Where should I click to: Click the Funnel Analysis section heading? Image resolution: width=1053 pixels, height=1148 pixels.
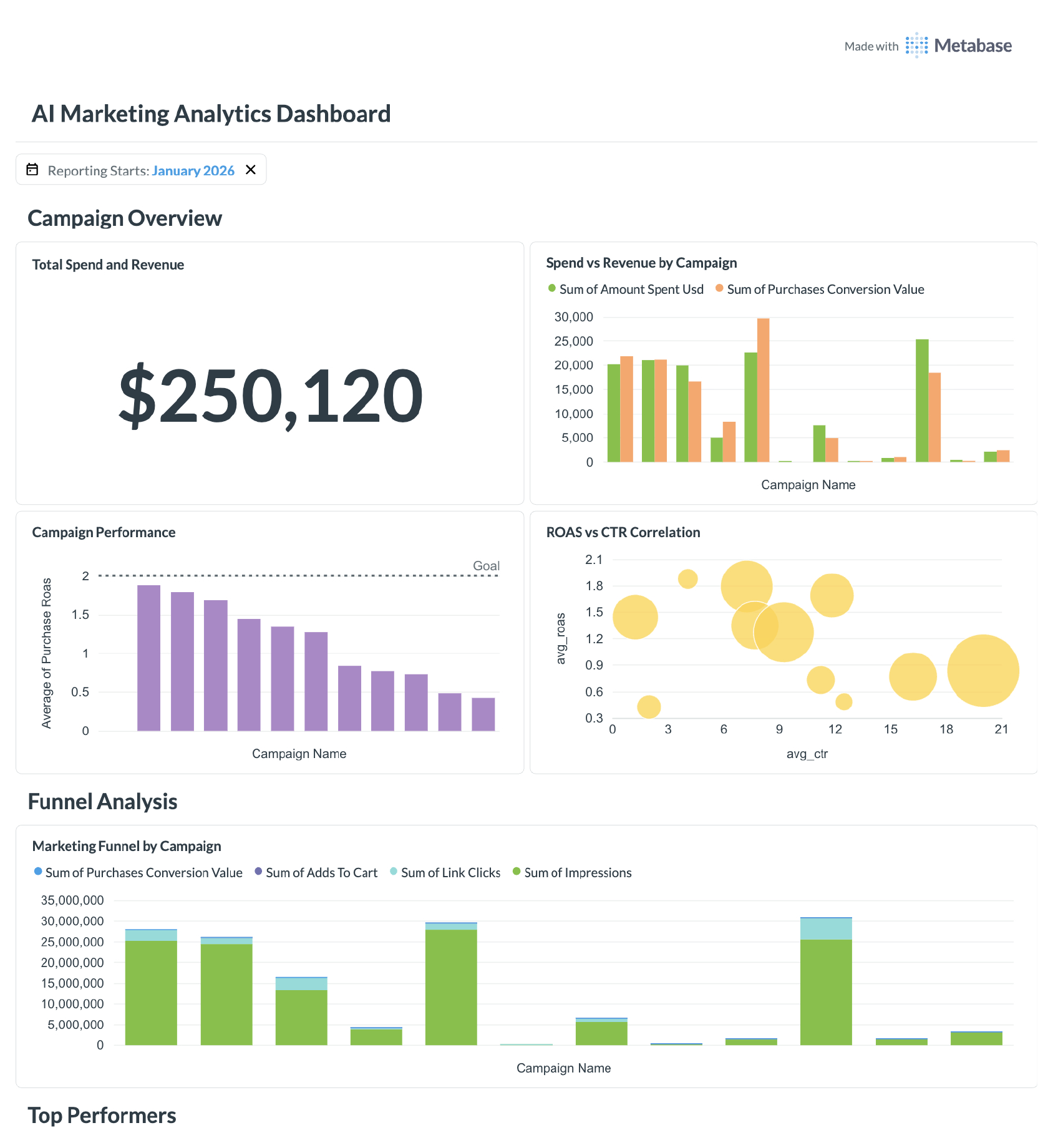(102, 802)
